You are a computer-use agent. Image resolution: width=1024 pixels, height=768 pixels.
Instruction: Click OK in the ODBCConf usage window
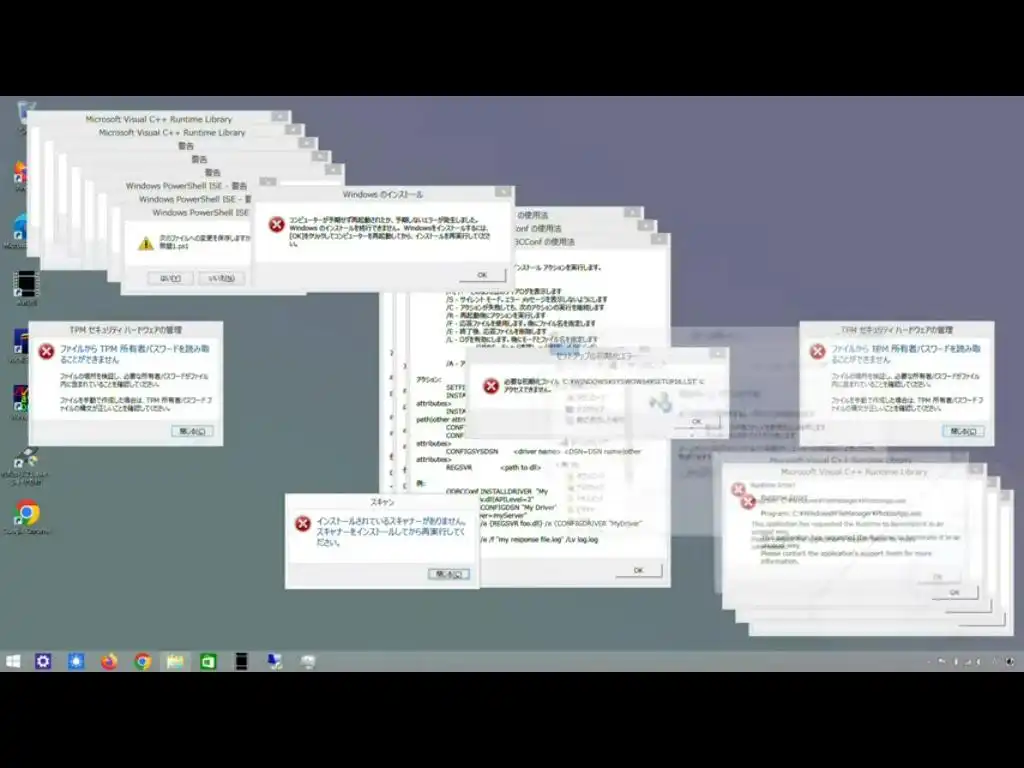[638, 570]
